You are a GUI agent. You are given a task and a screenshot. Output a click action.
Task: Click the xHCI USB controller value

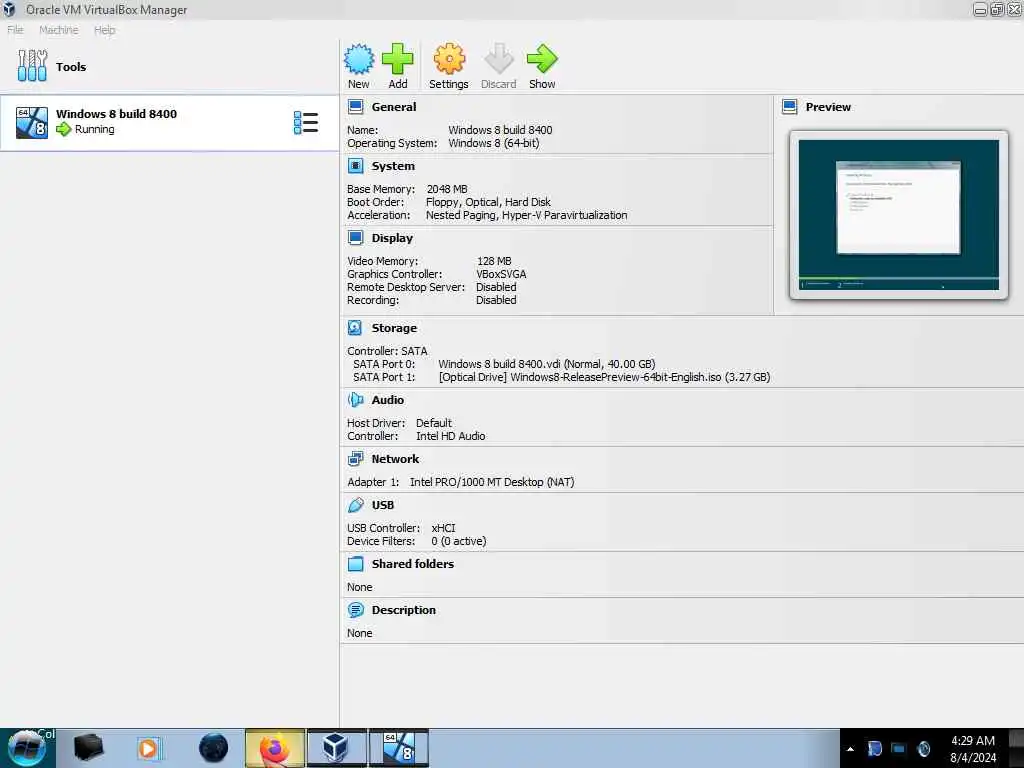click(x=443, y=528)
